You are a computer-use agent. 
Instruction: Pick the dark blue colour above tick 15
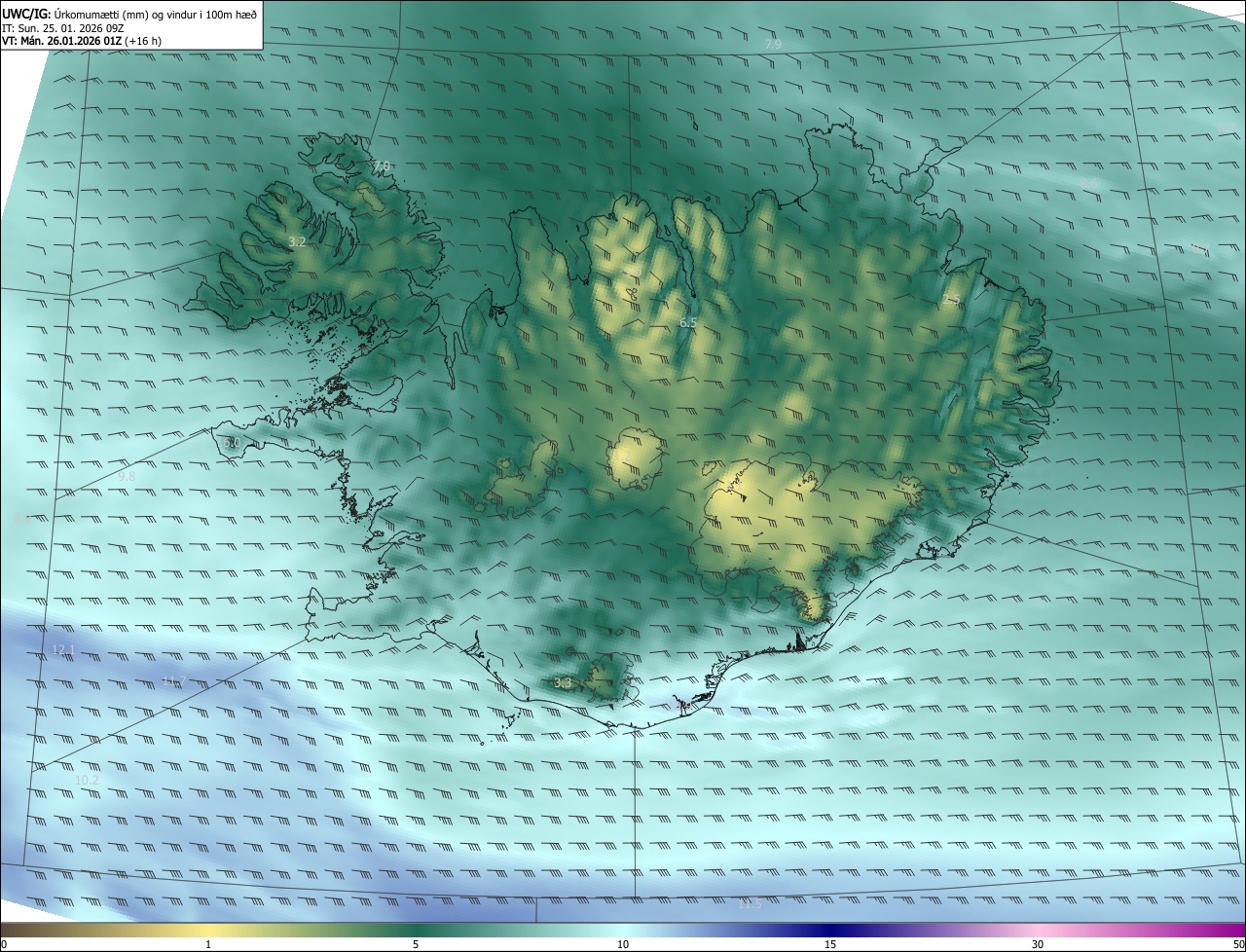point(830,930)
